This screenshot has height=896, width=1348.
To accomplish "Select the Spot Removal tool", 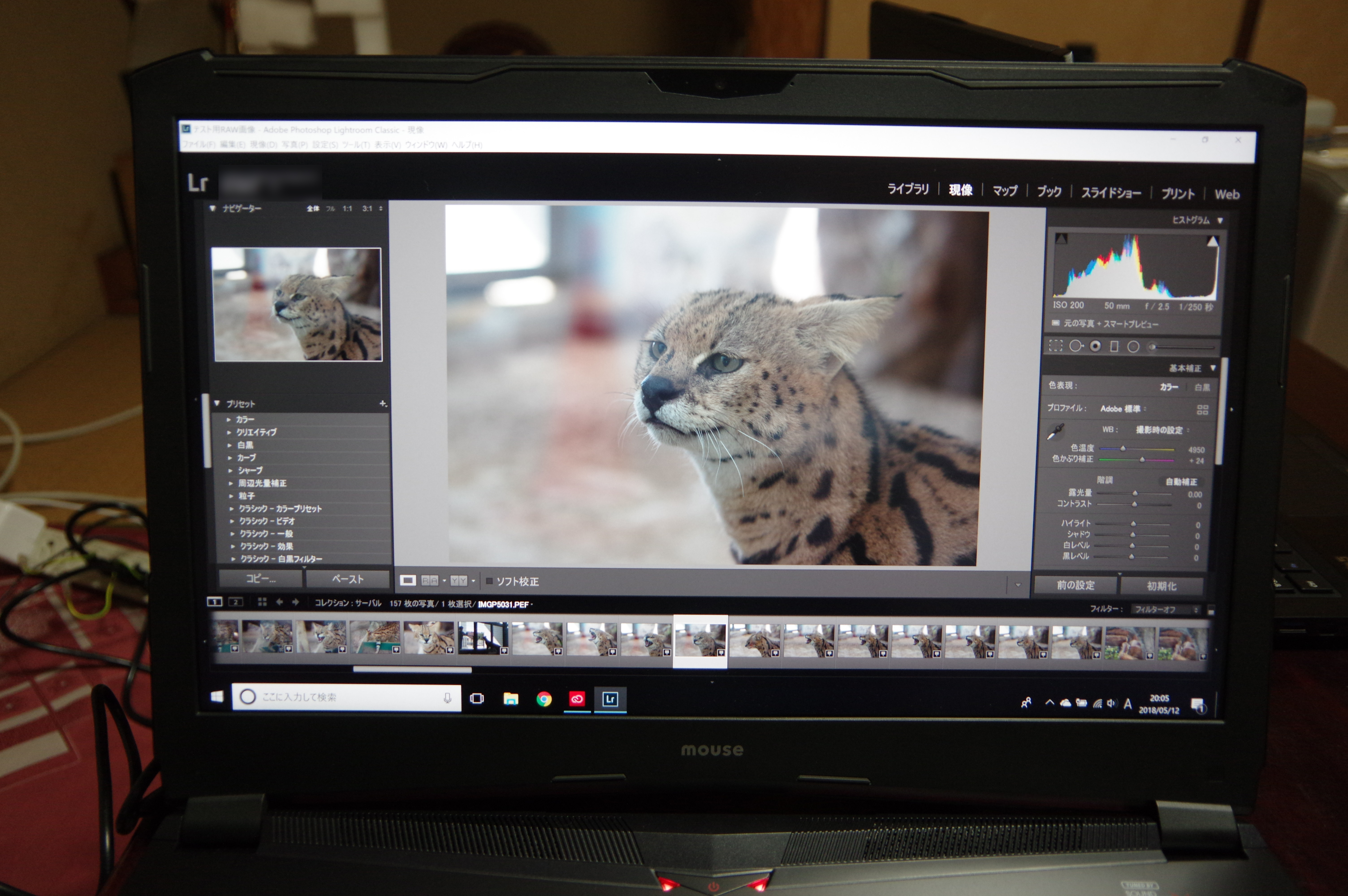I will [1076, 346].
